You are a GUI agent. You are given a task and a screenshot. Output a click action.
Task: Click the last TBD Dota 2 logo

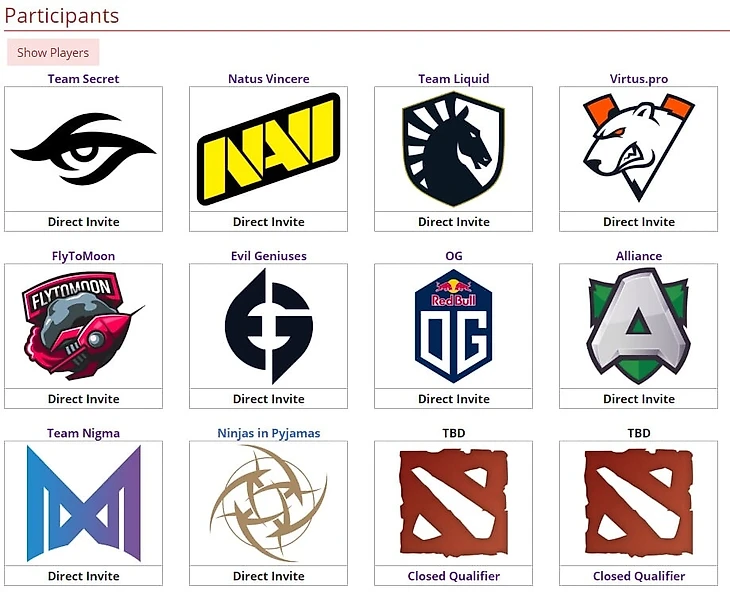click(x=638, y=502)
